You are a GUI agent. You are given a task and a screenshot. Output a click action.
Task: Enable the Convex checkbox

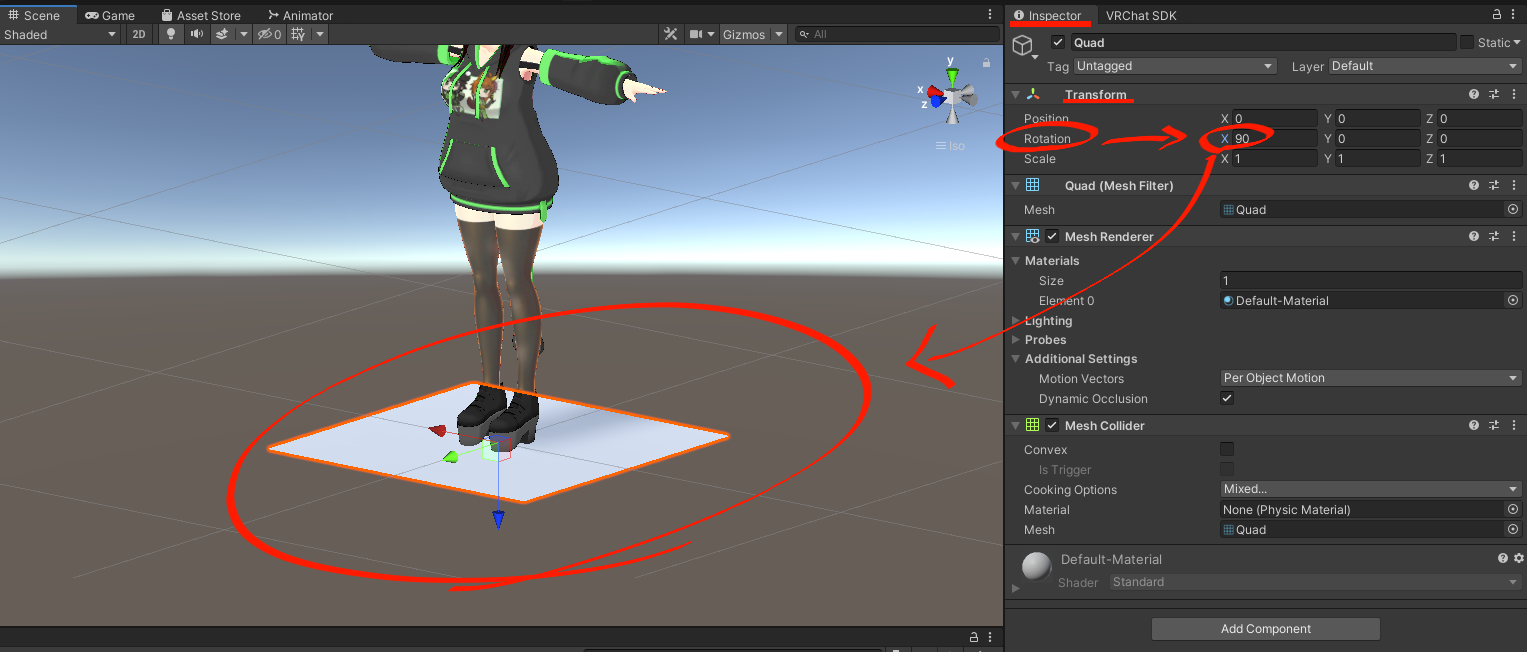tap(1227, 450)
